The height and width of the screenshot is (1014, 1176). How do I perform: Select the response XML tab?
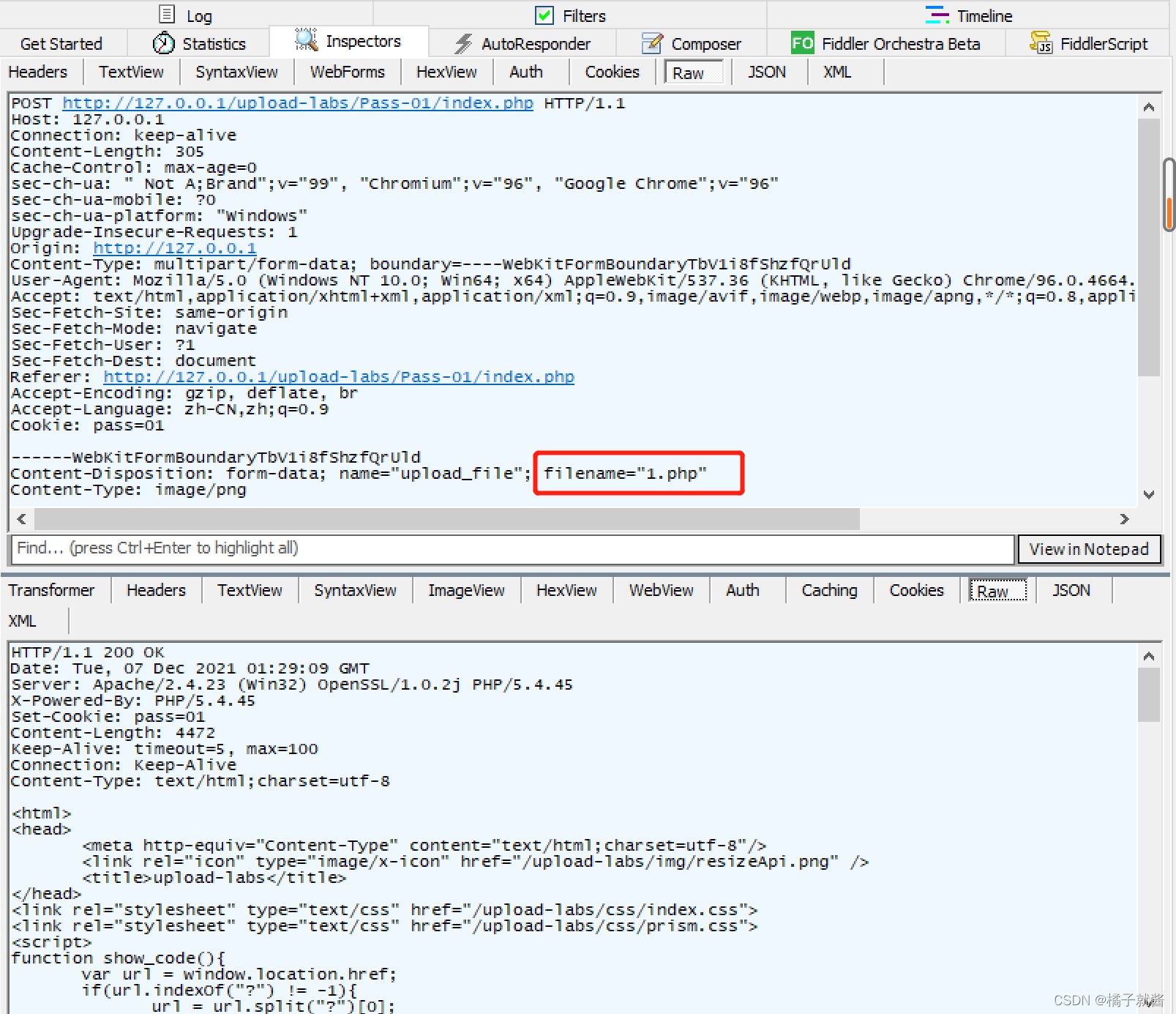click(x=22, y=621)
